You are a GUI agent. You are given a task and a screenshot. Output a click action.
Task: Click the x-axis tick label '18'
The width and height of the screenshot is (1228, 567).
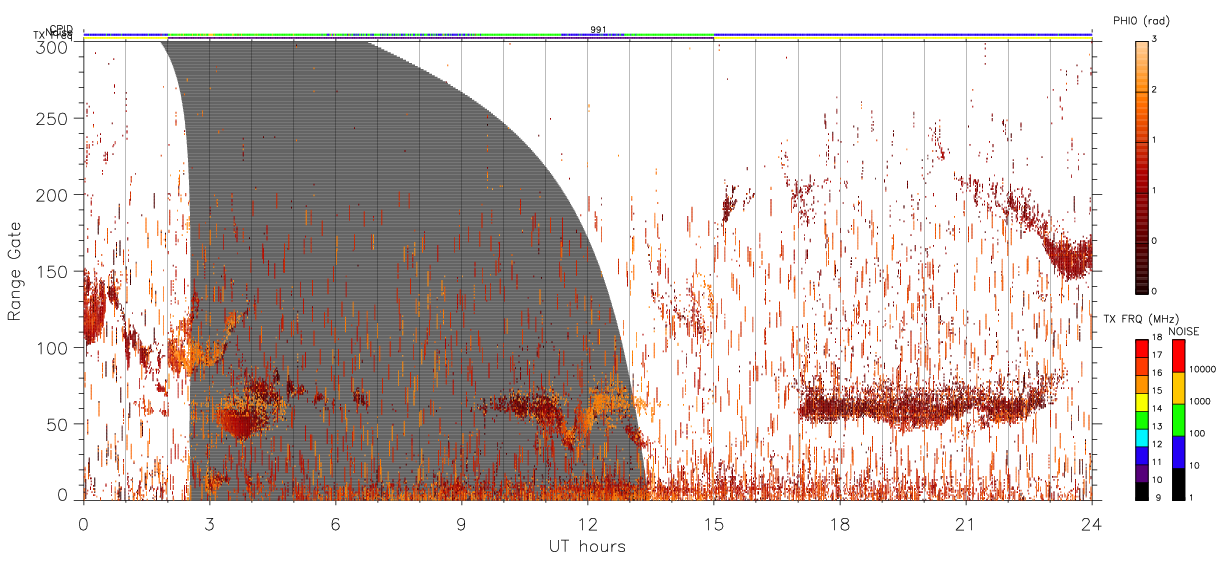(839, 523)
